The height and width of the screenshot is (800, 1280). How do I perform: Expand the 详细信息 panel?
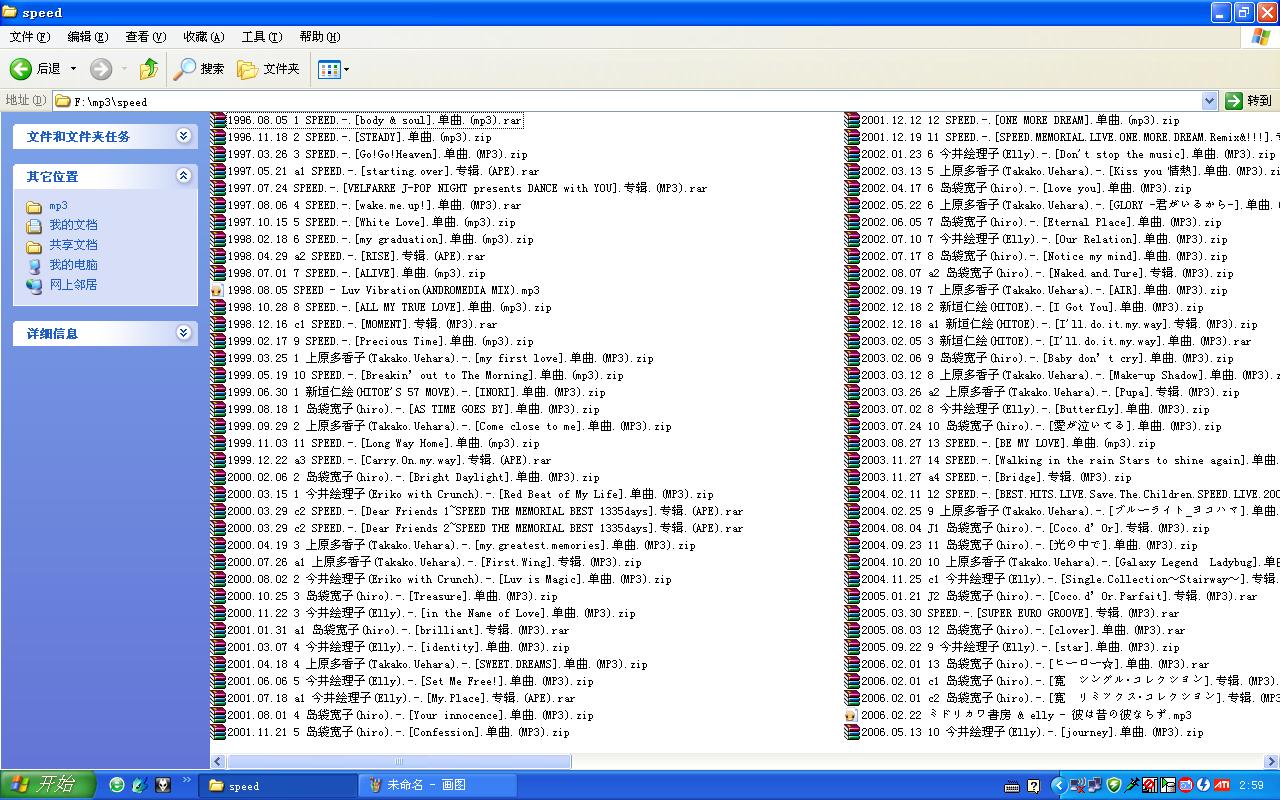pos(183,333)
